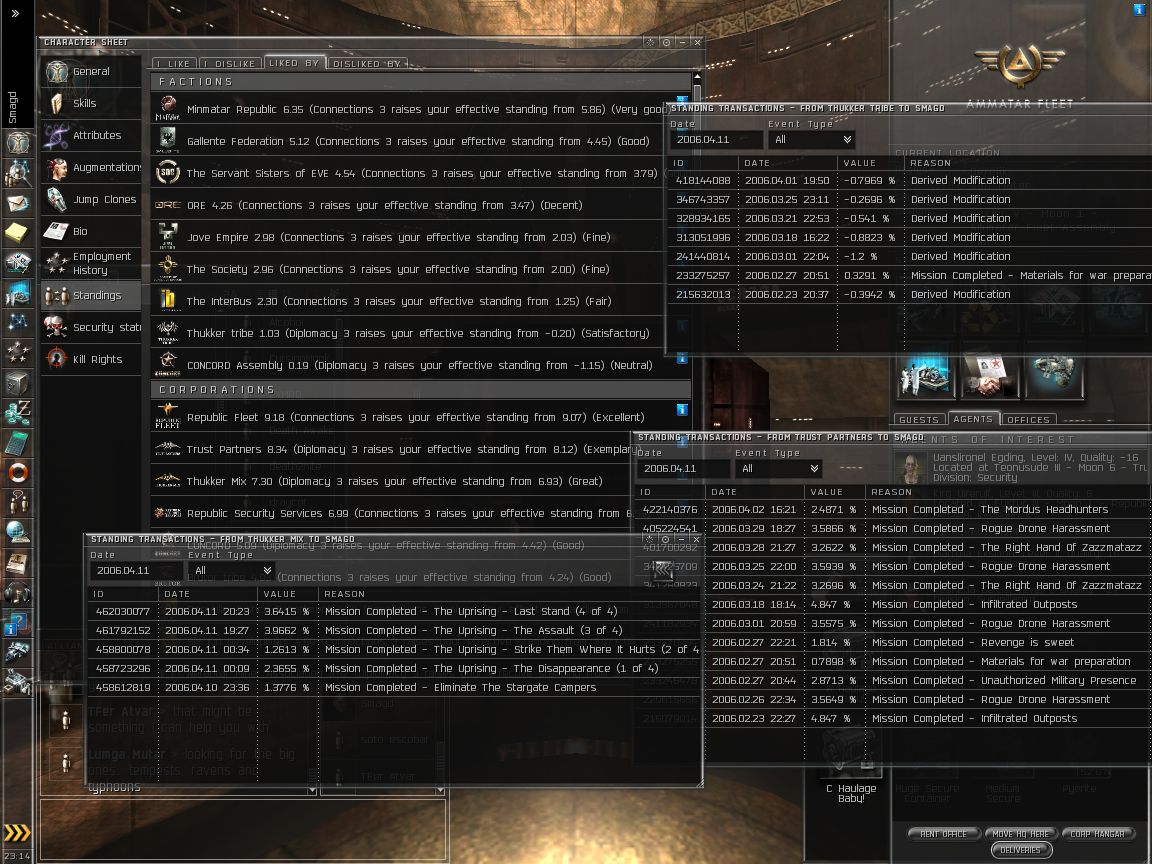Click the yellow undock arrows icon
Screen dimensions: 1152x864
17,832
